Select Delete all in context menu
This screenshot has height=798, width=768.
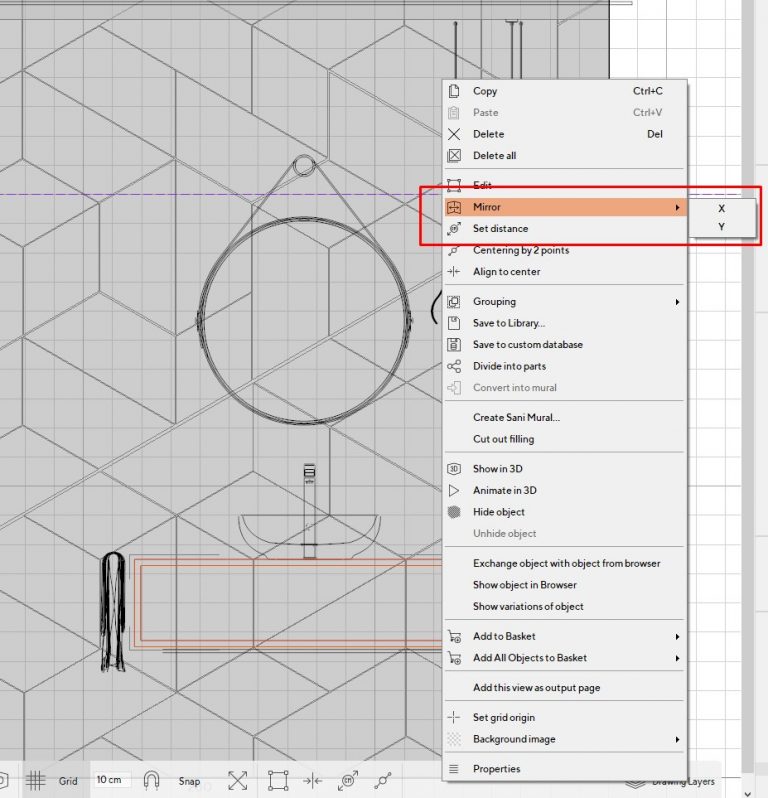coord(494,155)
